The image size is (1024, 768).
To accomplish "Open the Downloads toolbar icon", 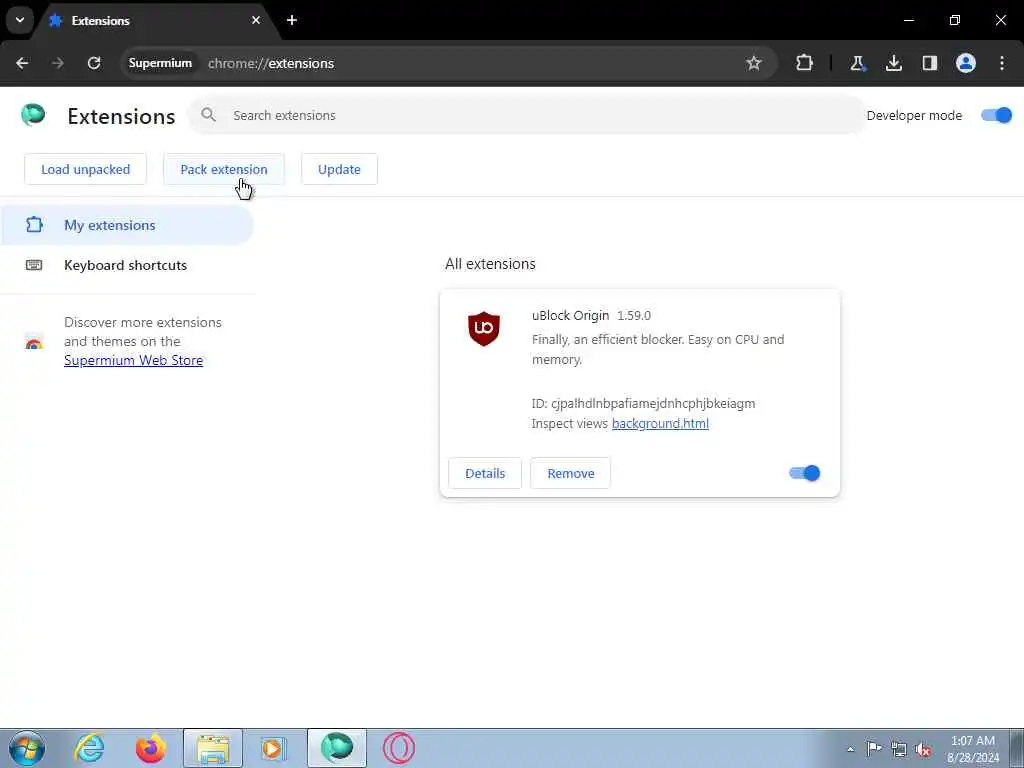I will pyautogui.click(x=893, y=63).
